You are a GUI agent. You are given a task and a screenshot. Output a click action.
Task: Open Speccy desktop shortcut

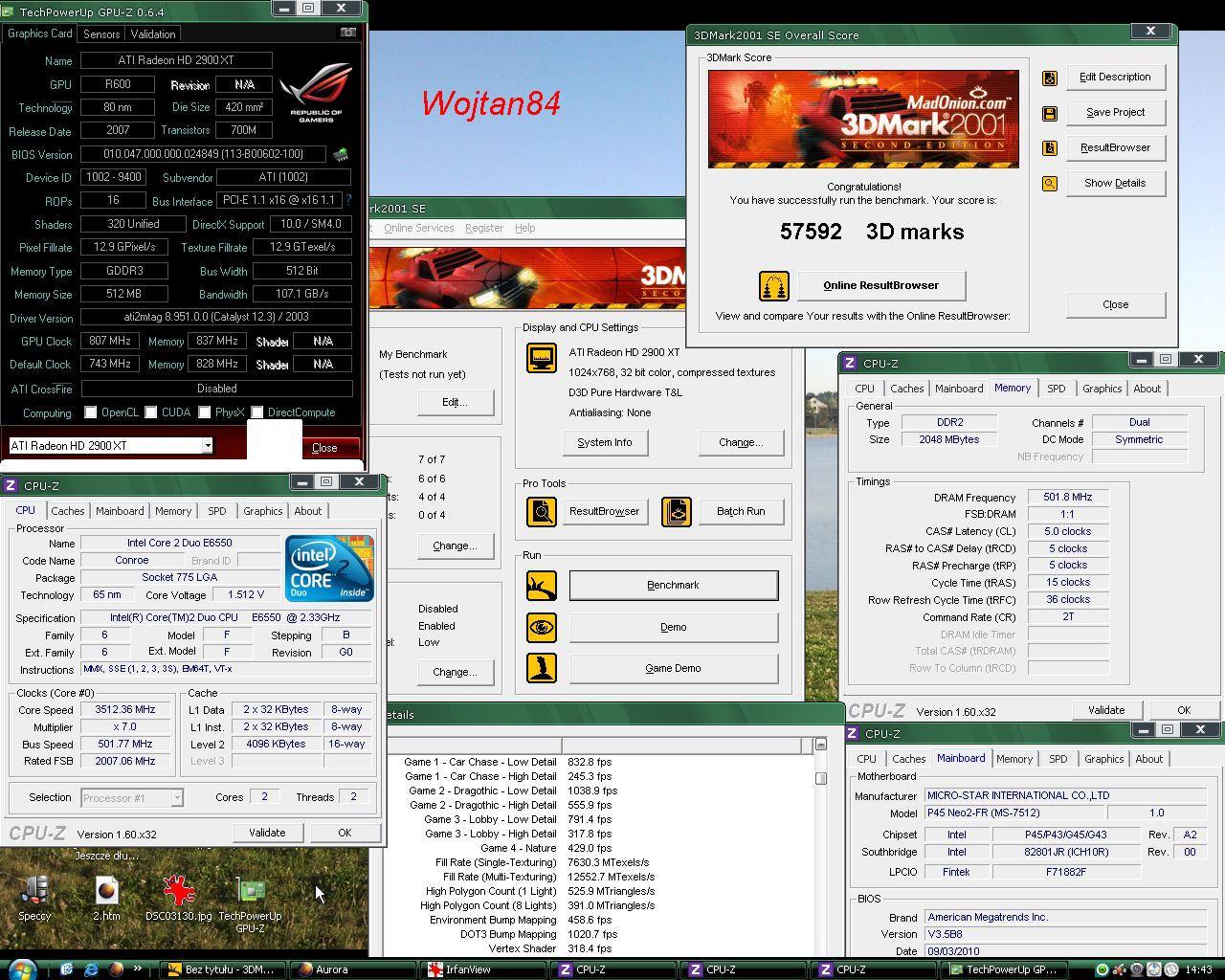(34, 899)
